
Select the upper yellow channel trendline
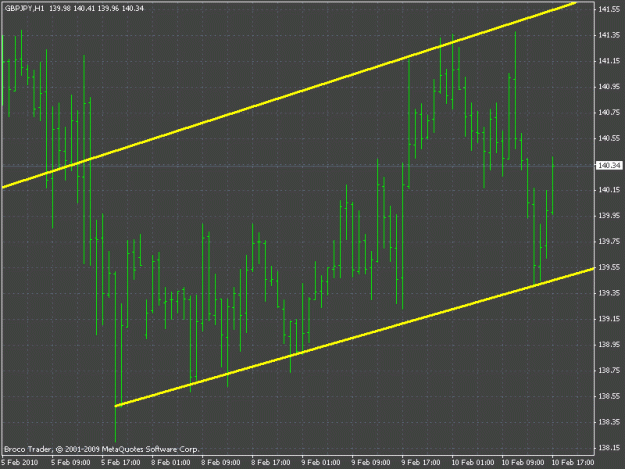pos(289,94)
